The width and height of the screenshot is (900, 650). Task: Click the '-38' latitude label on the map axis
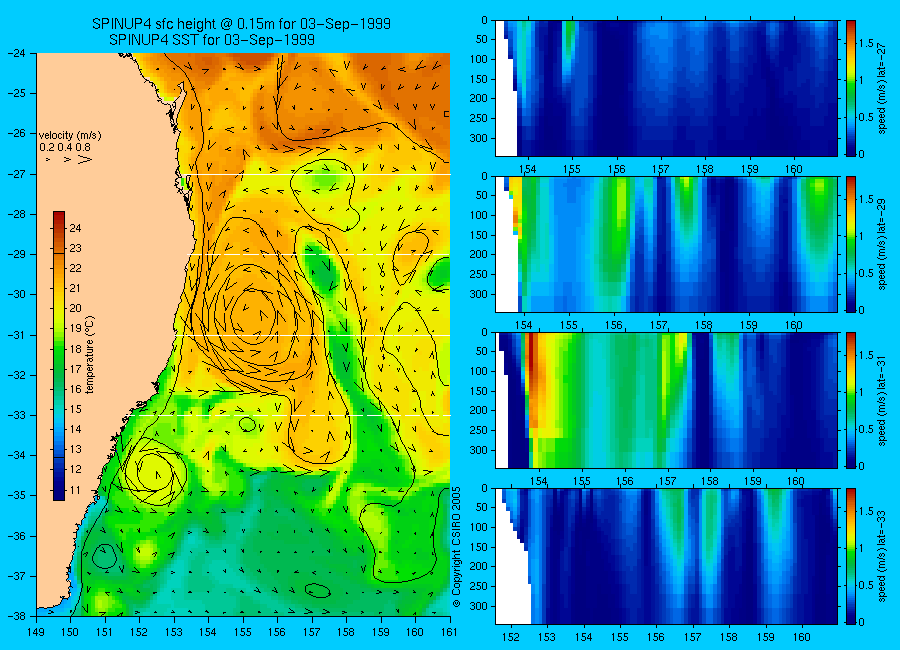pos(19,615)
